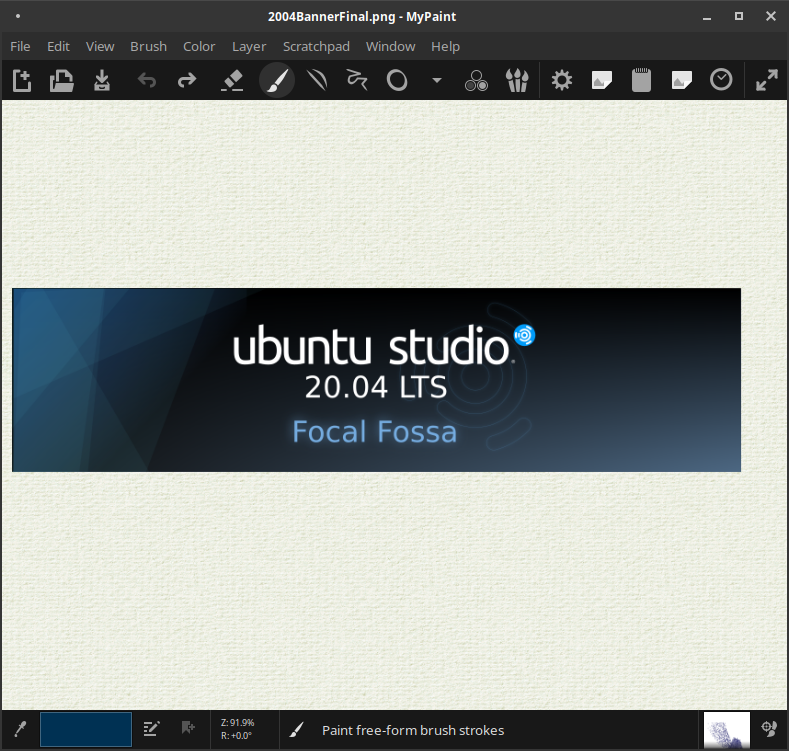
Task: Open the color chooser circles icon
Action: point(476,80)
